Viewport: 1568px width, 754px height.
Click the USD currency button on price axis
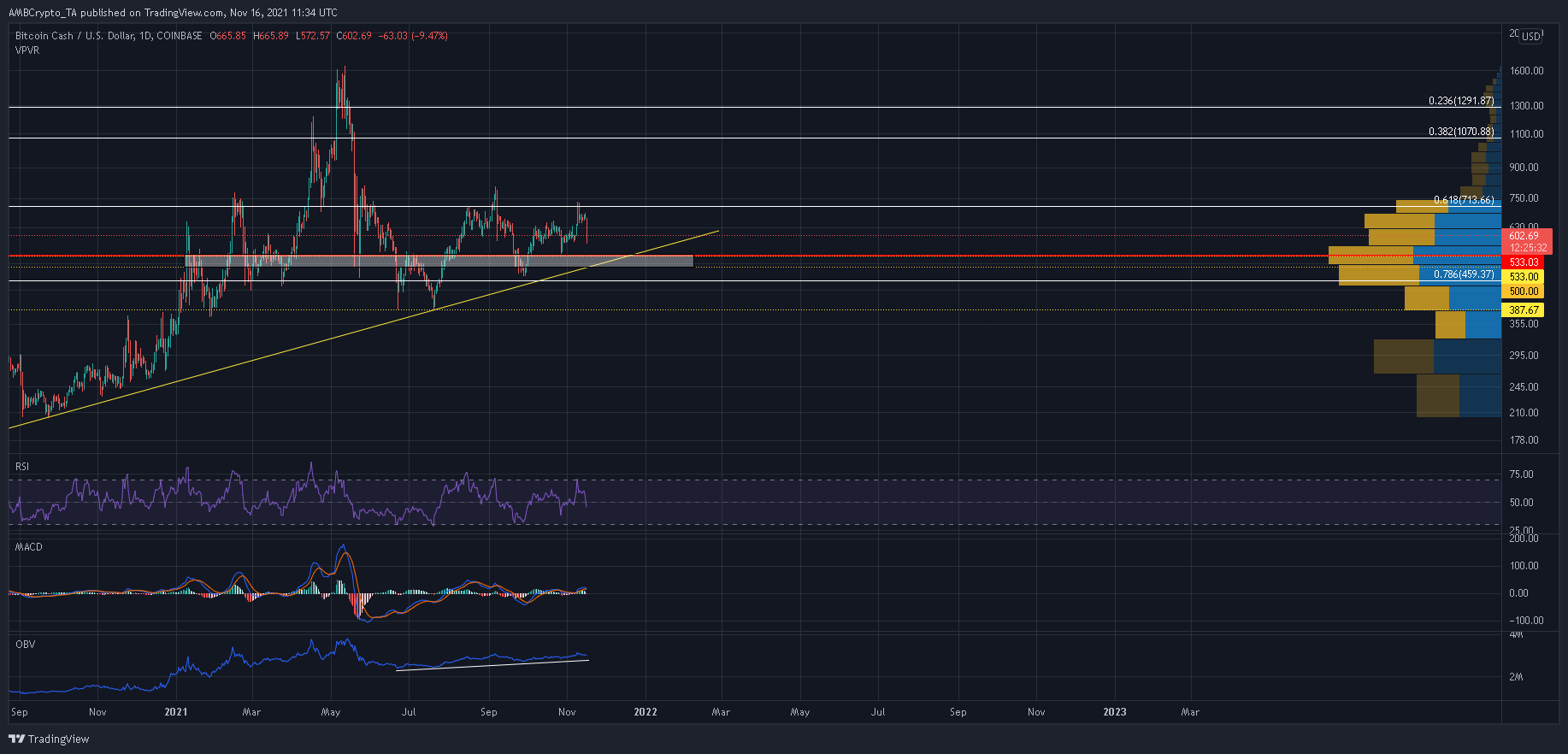pos(1530,36)
